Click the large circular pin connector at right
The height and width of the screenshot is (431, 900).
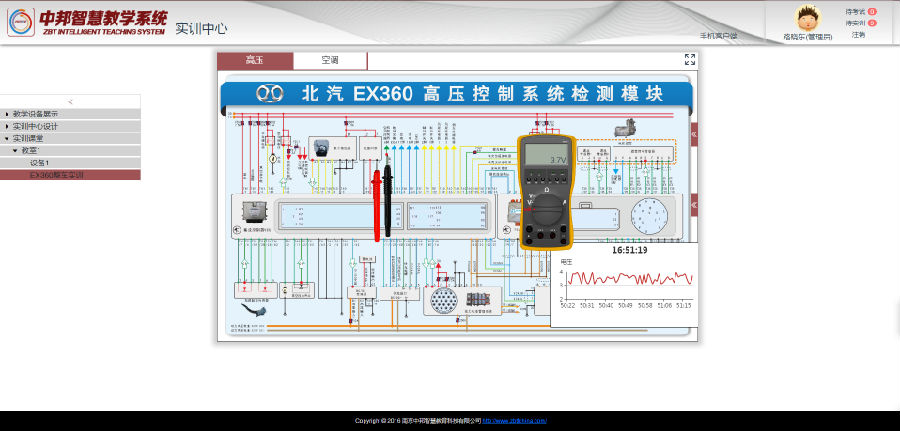[649, 216]
